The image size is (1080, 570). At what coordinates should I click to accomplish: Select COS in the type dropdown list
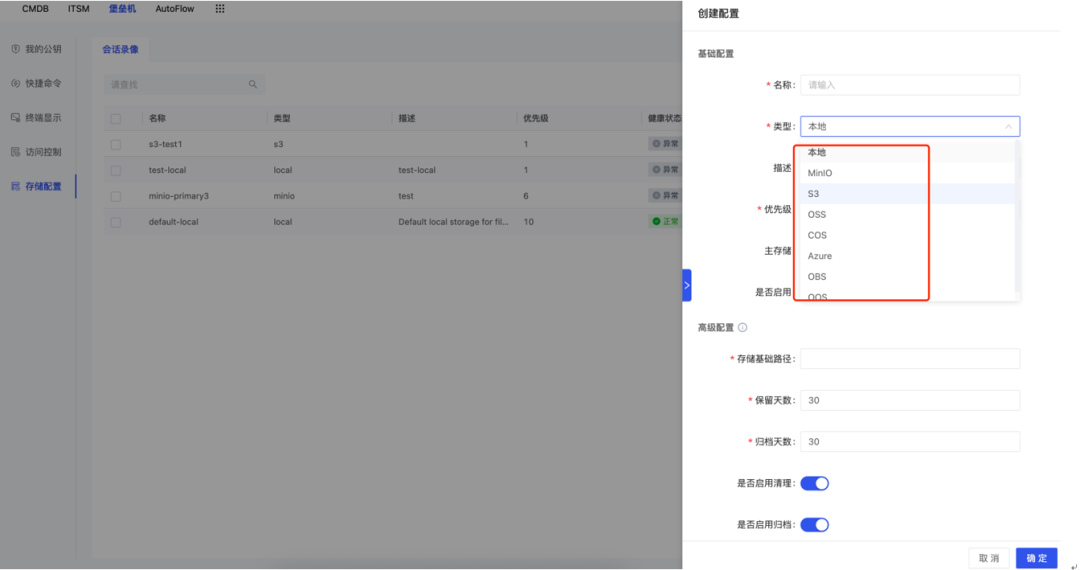pyautogui.click(x=907, y=235)
